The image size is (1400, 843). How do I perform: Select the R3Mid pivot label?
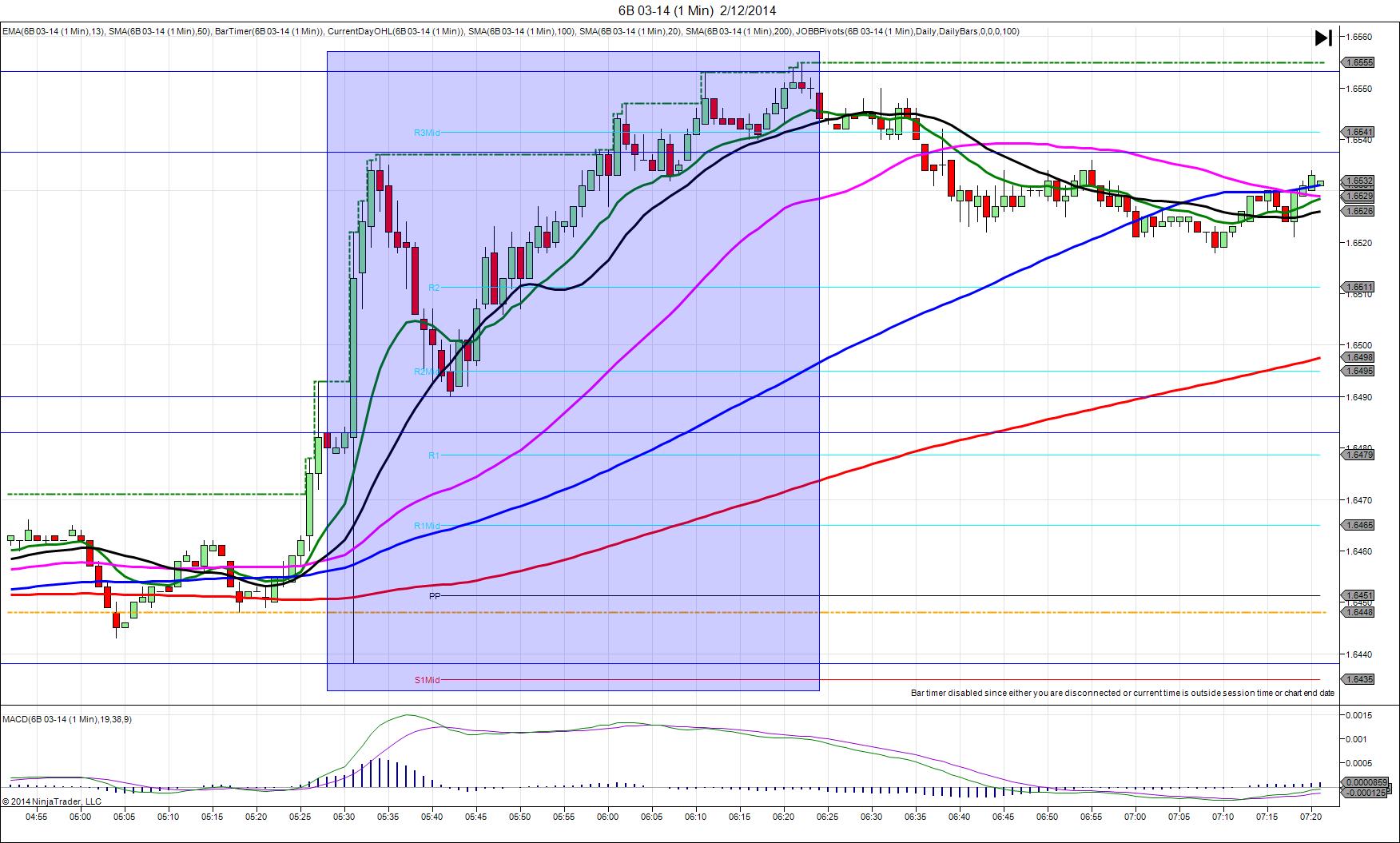[x=427, y=133]
